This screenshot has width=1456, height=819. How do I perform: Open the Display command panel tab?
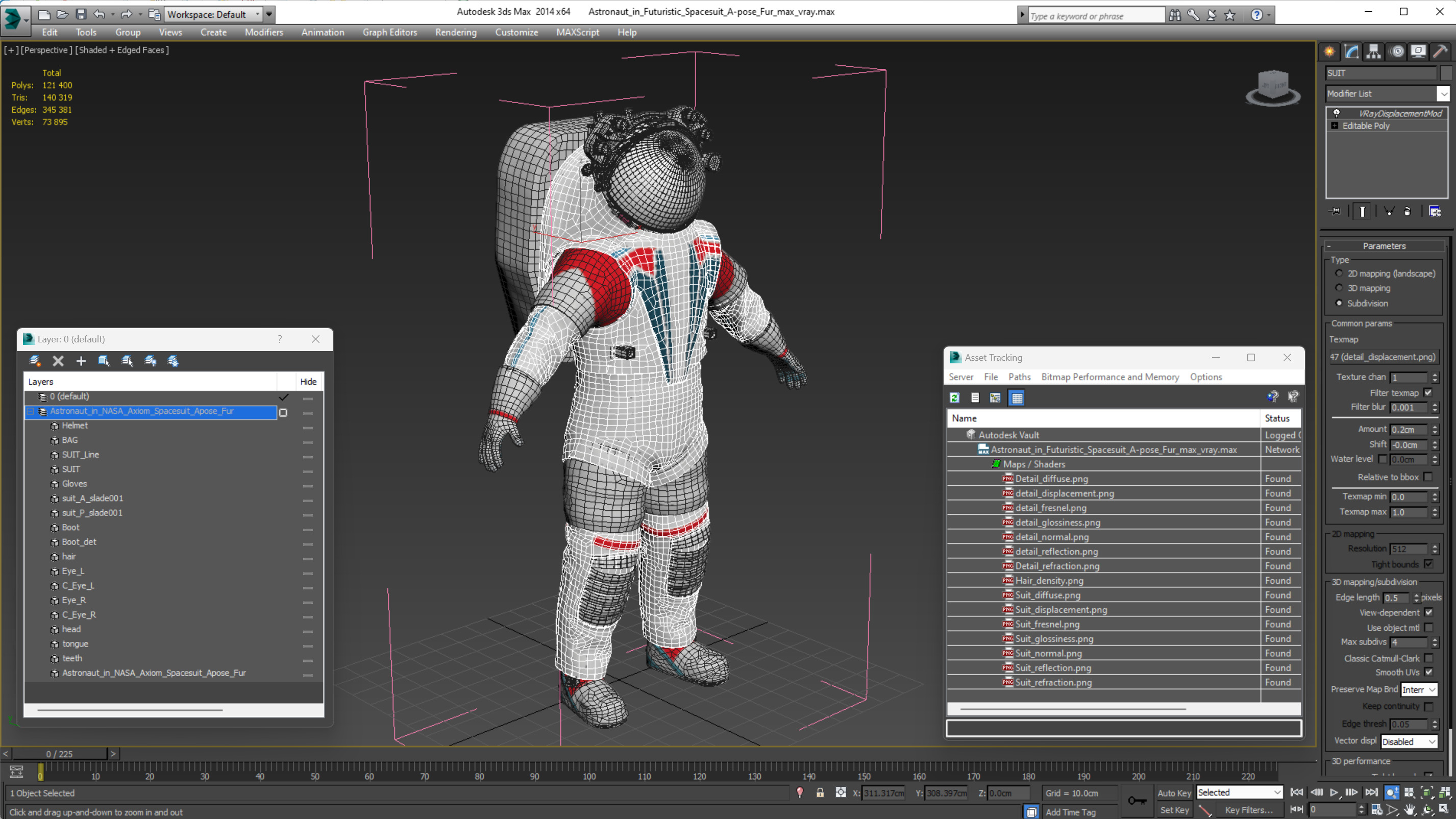tap(1418, 52)
